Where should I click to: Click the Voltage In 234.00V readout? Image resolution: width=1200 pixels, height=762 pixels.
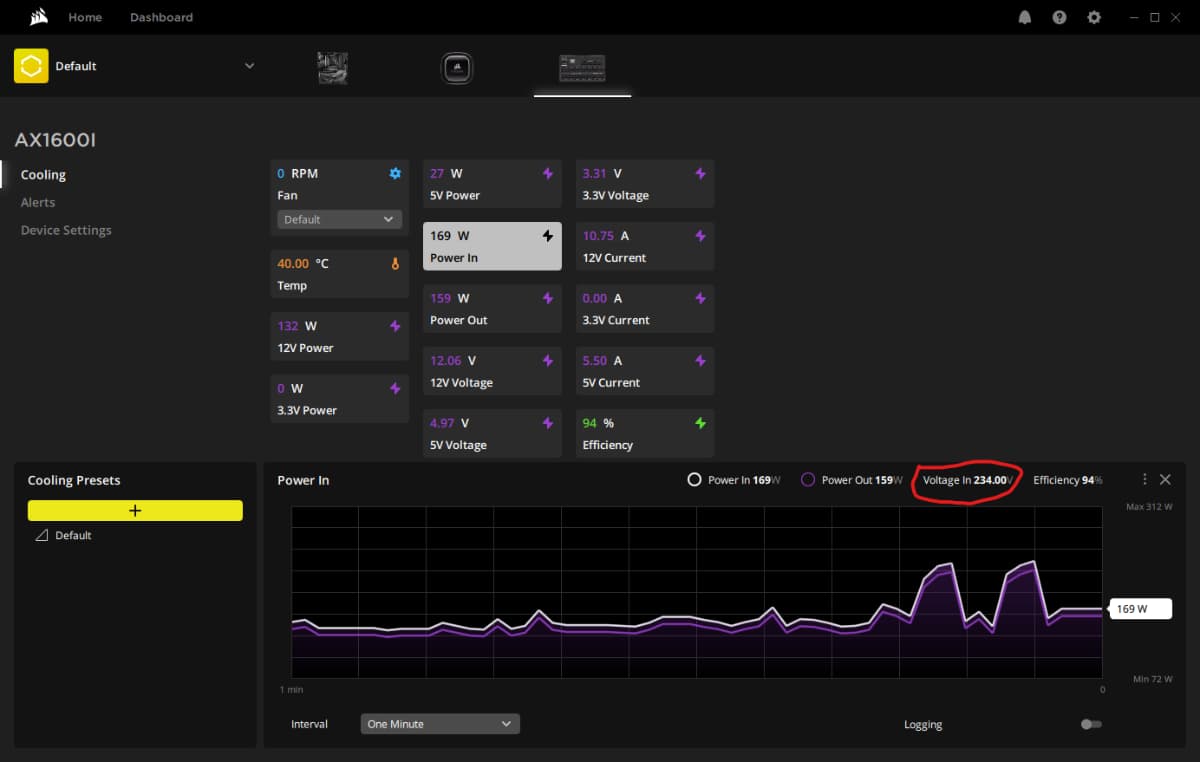pyautogui.click(x=968, y=480)
